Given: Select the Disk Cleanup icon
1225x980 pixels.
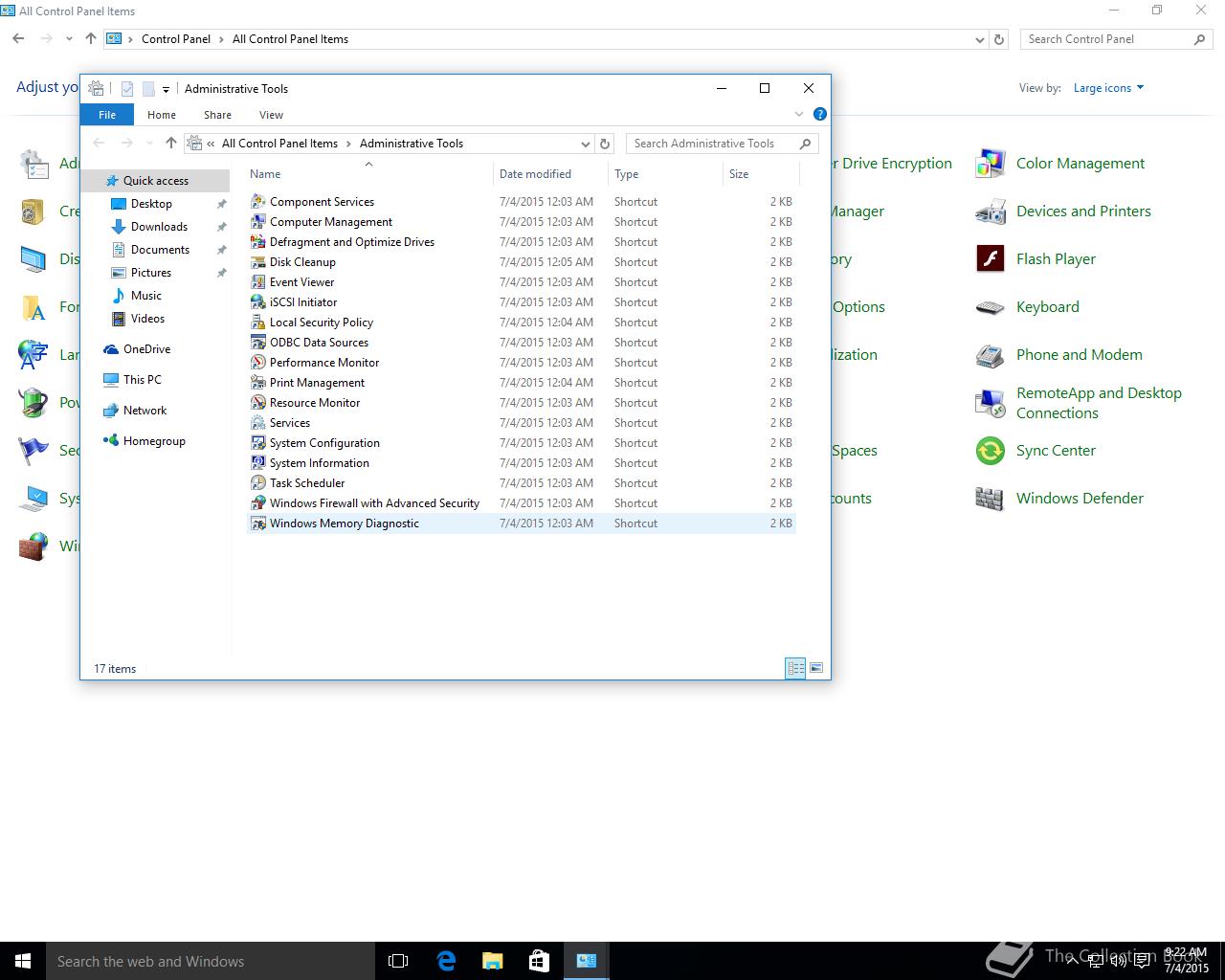Looking at the screenshot, I should pos(257,262).
